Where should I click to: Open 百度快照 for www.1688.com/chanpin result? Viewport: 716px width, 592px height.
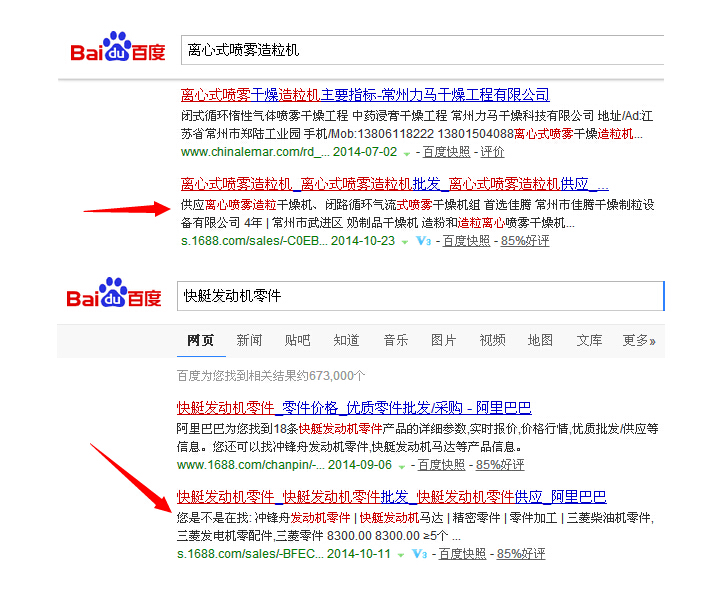click(442, 465)
